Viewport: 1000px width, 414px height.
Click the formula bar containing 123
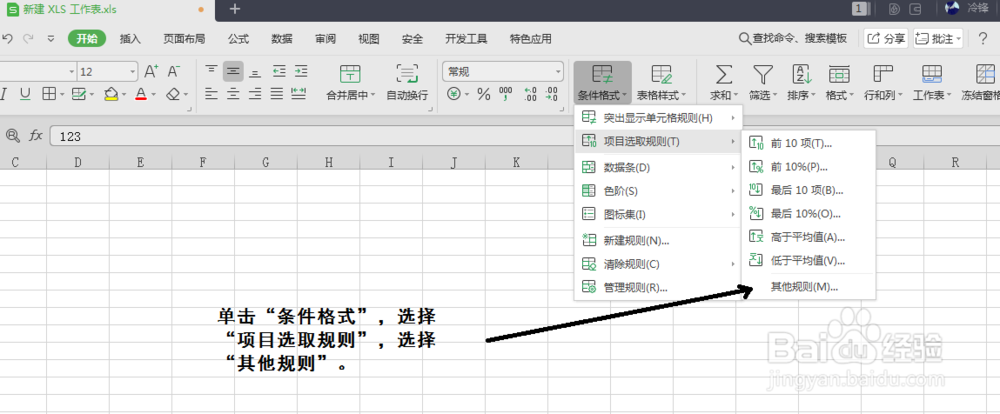[523, 135]
